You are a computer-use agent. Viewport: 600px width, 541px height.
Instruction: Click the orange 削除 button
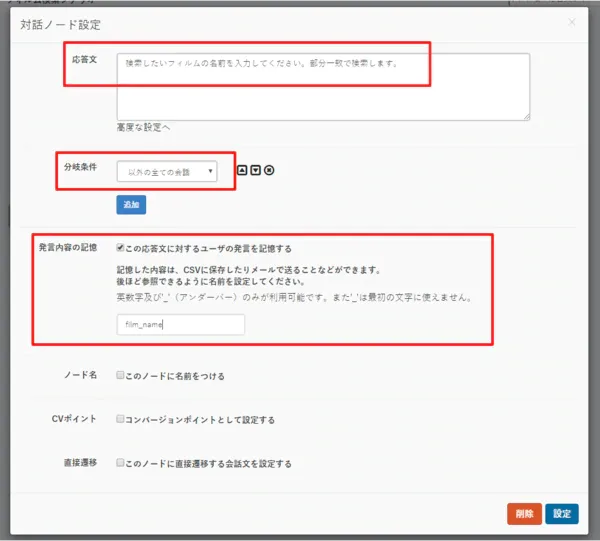pyautogui.click(x=524, y=514)
